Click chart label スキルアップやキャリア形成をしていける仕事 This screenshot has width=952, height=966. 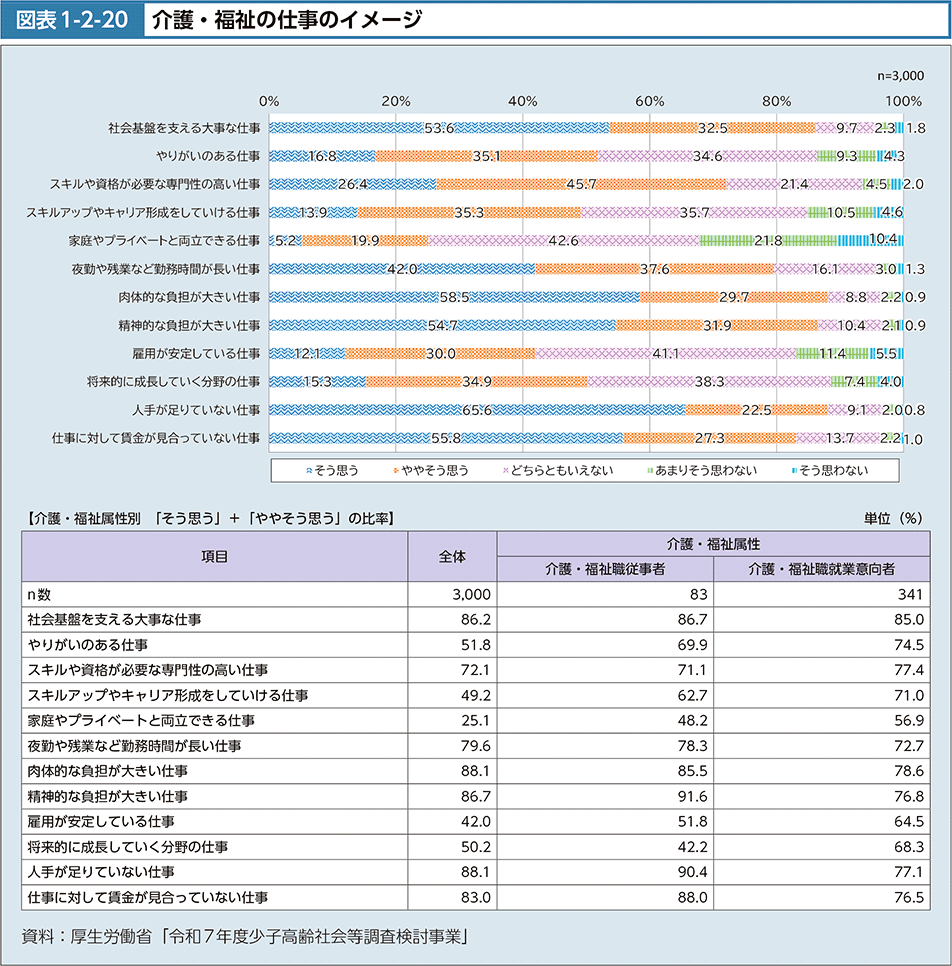(x=143, y=213)
